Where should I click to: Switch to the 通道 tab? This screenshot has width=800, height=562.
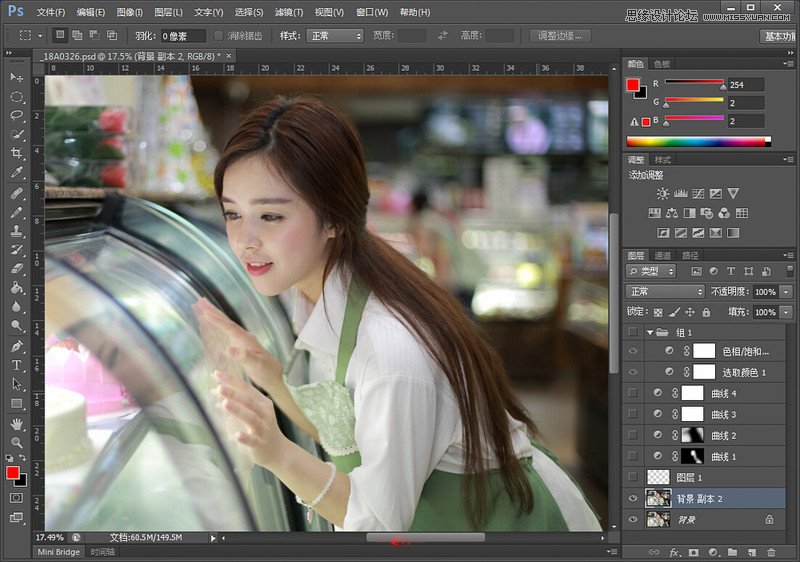tap(663, 256)
